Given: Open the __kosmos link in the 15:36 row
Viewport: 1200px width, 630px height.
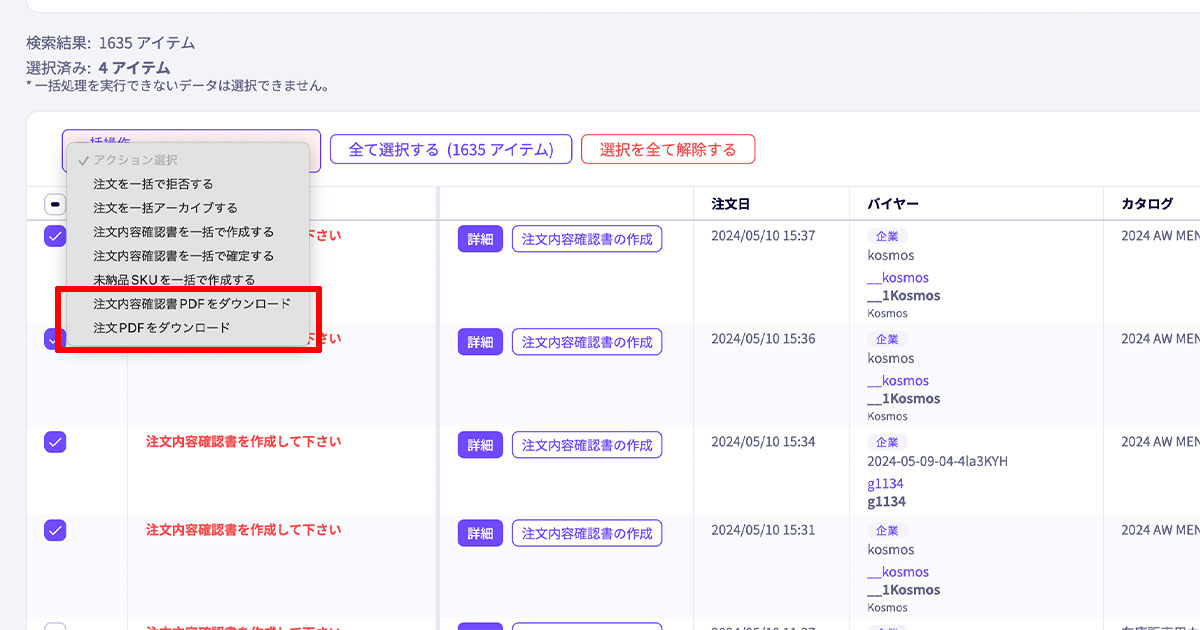Looking at the screenshot, I should click(x=898, y=380).
